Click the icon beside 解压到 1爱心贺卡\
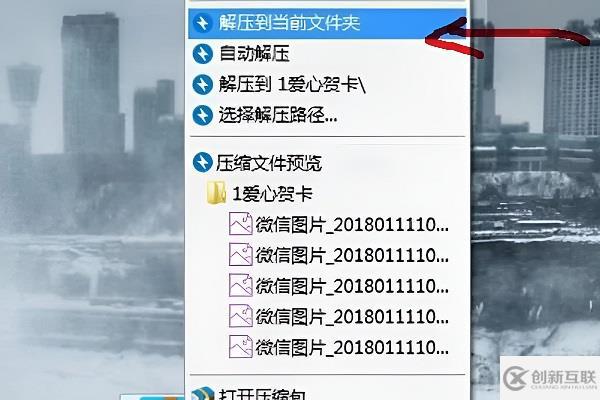 (202, 84)
